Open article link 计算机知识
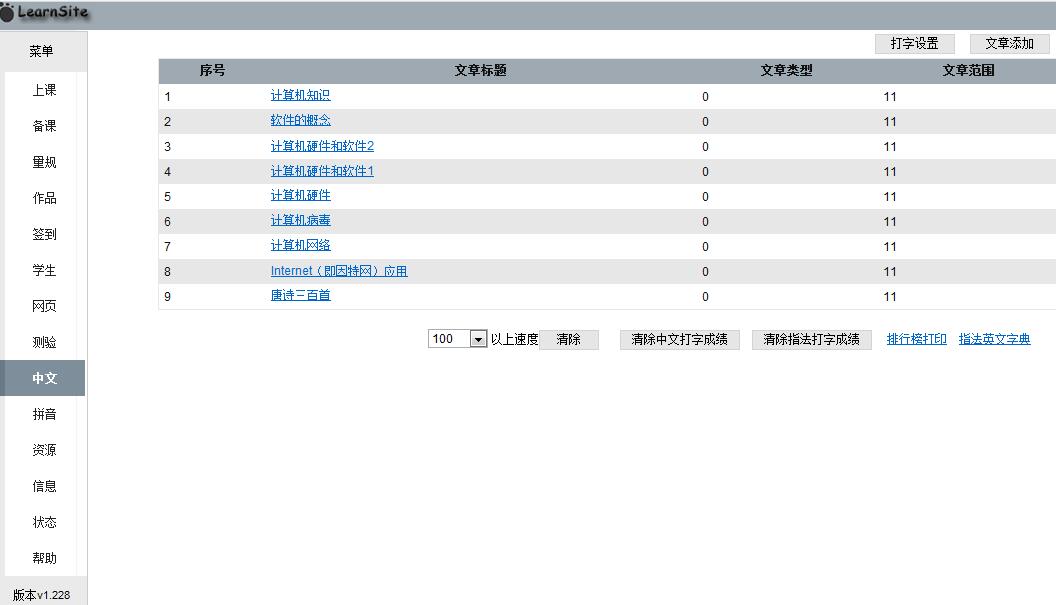This screenshot has height=605, width=1056. (300, 96)
